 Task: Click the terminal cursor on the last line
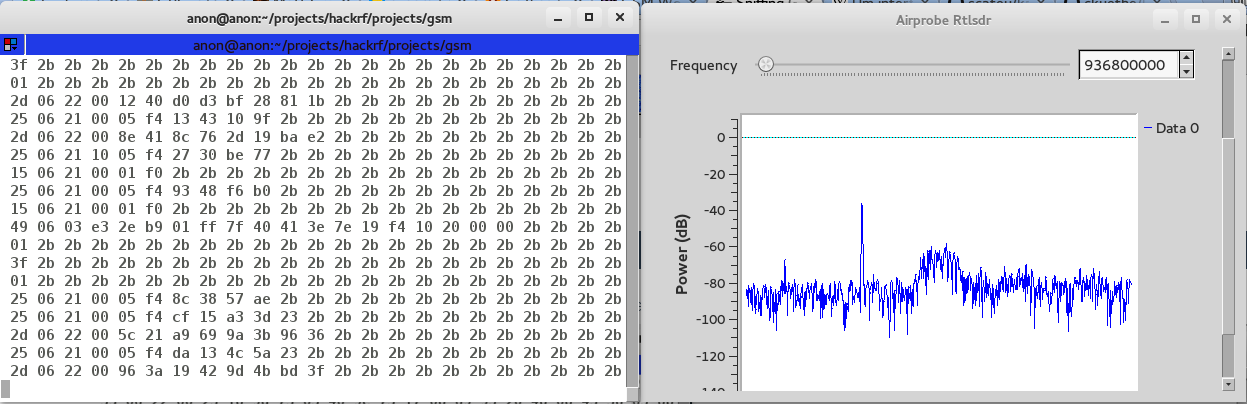(5, 388)
